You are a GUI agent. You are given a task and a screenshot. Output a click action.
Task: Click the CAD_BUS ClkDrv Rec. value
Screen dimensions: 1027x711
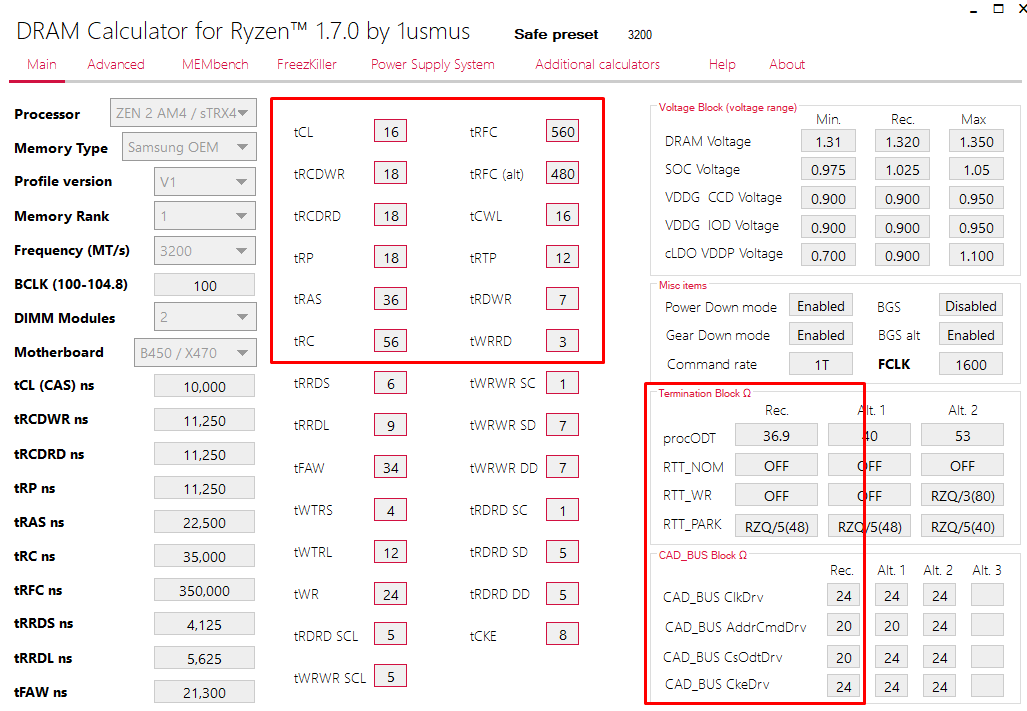(x=844, y=595)
